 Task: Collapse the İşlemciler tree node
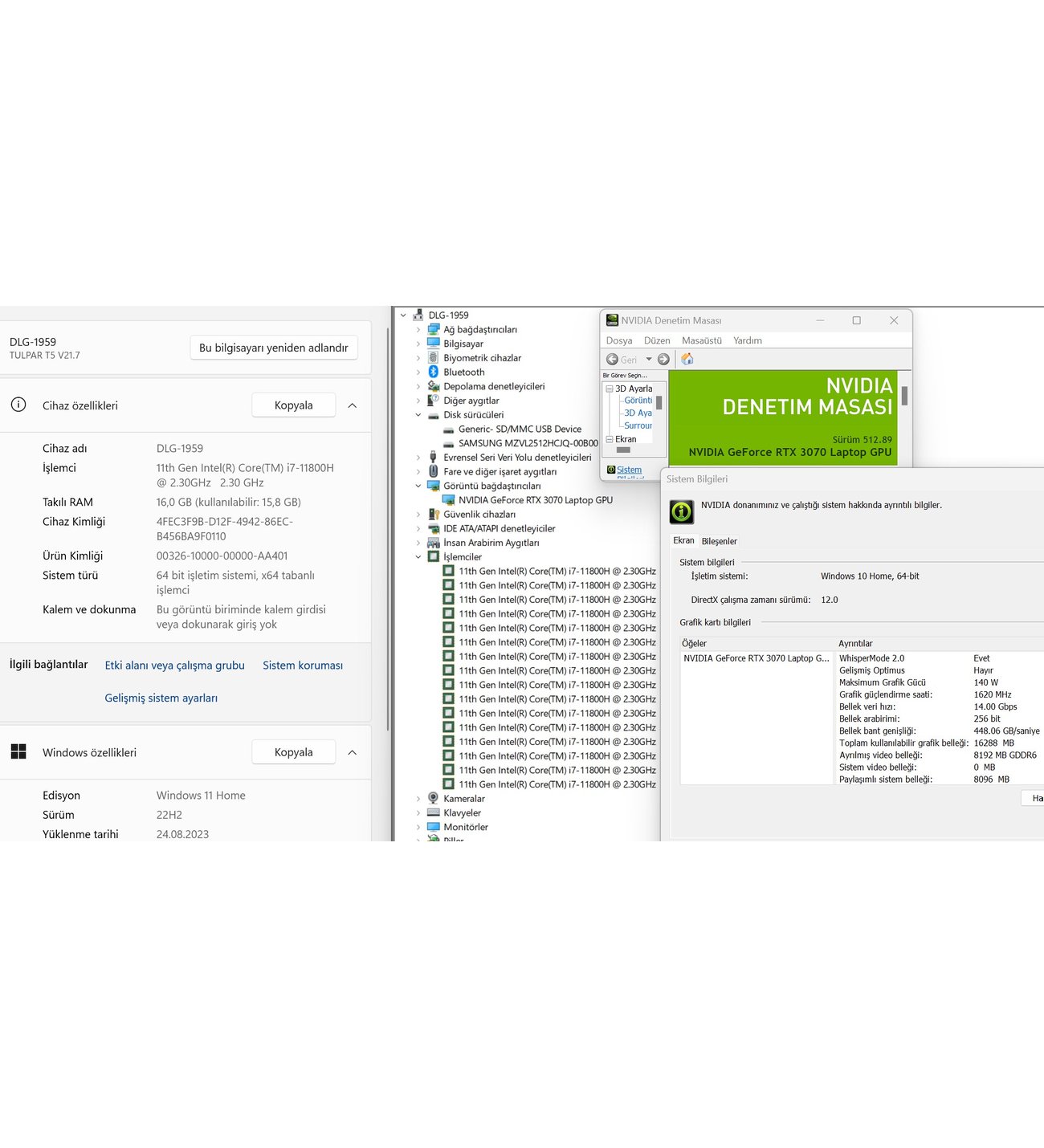pos(418,557)
